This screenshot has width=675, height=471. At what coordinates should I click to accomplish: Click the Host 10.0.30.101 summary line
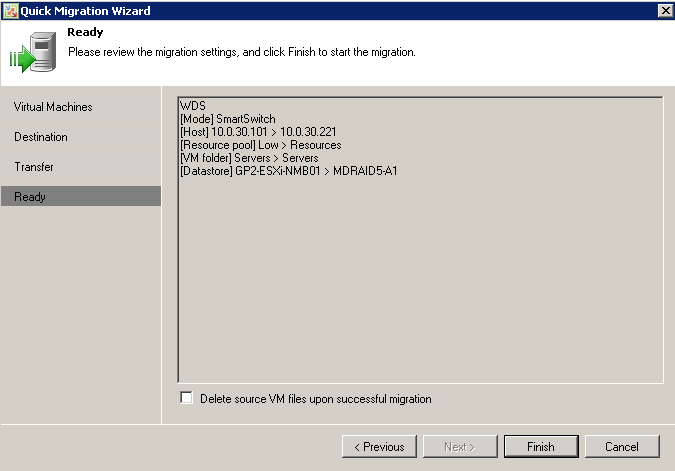[257, 132]
